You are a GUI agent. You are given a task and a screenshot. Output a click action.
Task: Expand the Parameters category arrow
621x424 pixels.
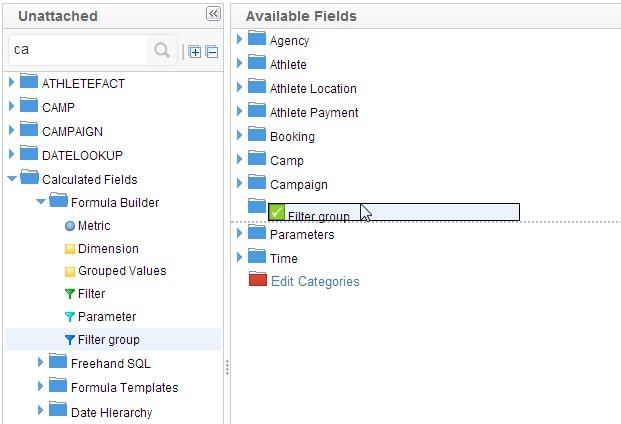pos(239,233)
